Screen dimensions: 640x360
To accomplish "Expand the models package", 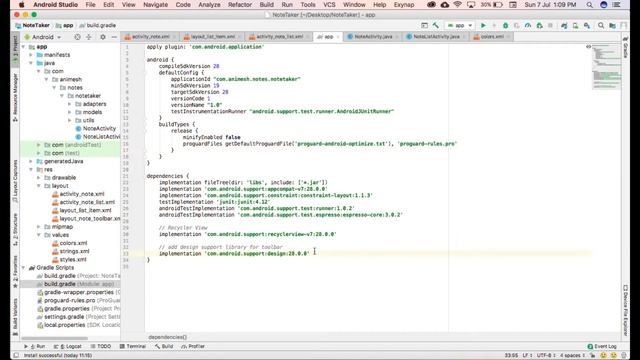I will point(70,112).
